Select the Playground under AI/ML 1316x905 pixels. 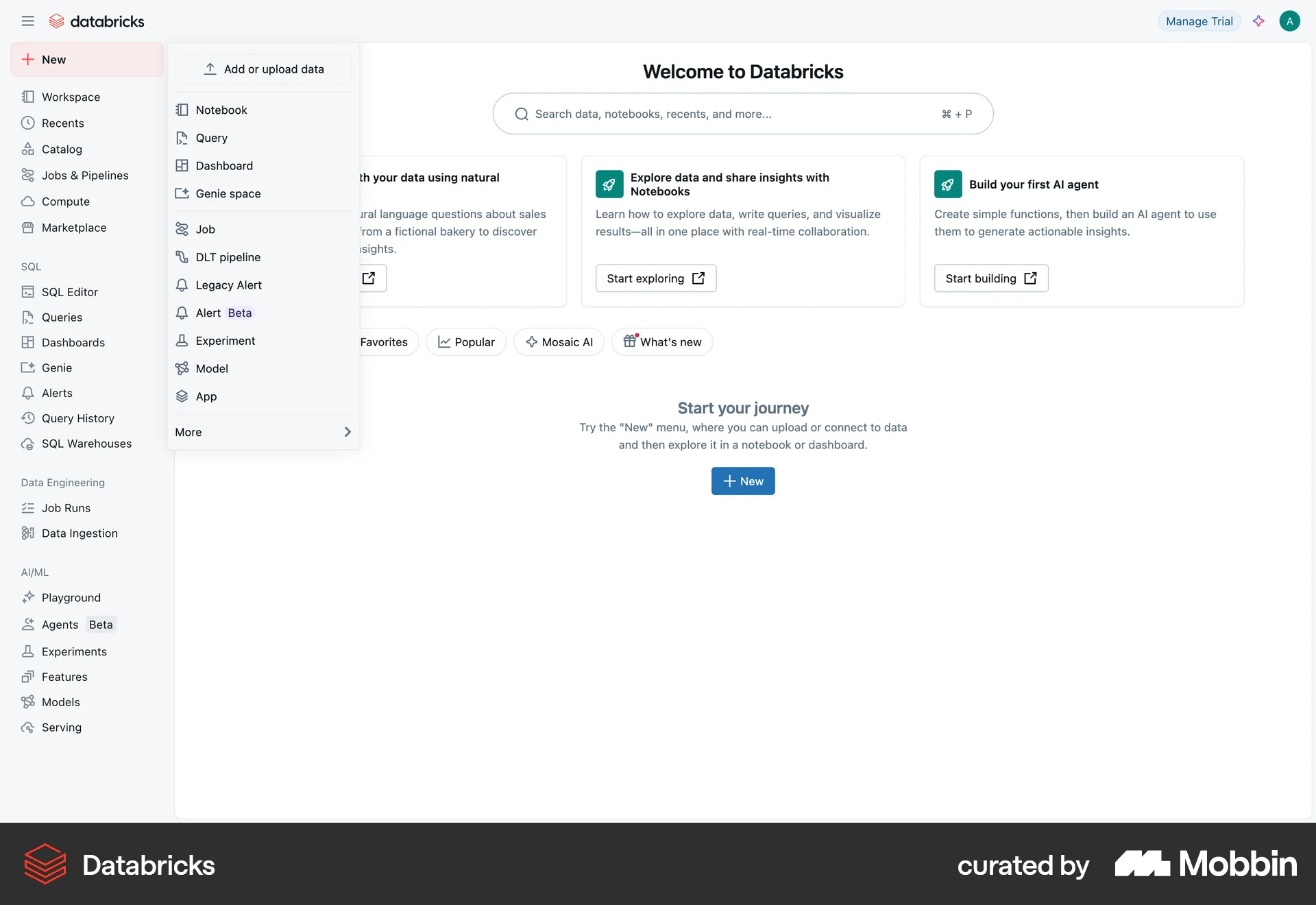(71, 597)
